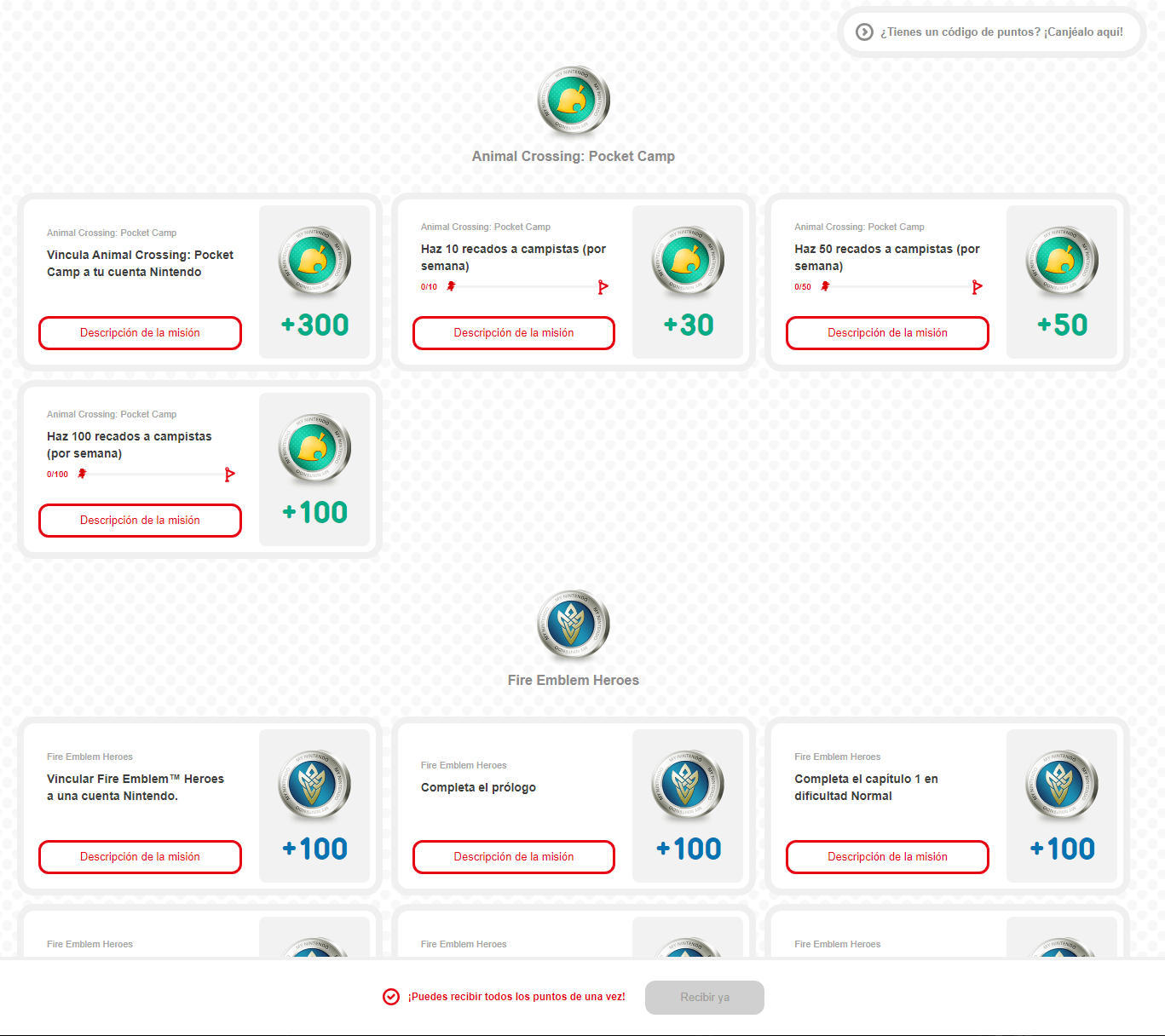The width and height of the screenshot is (1165, 1036).
Task: Click the medal in Vincular Fire Emblem card
Action: click(x=314, y=785)
